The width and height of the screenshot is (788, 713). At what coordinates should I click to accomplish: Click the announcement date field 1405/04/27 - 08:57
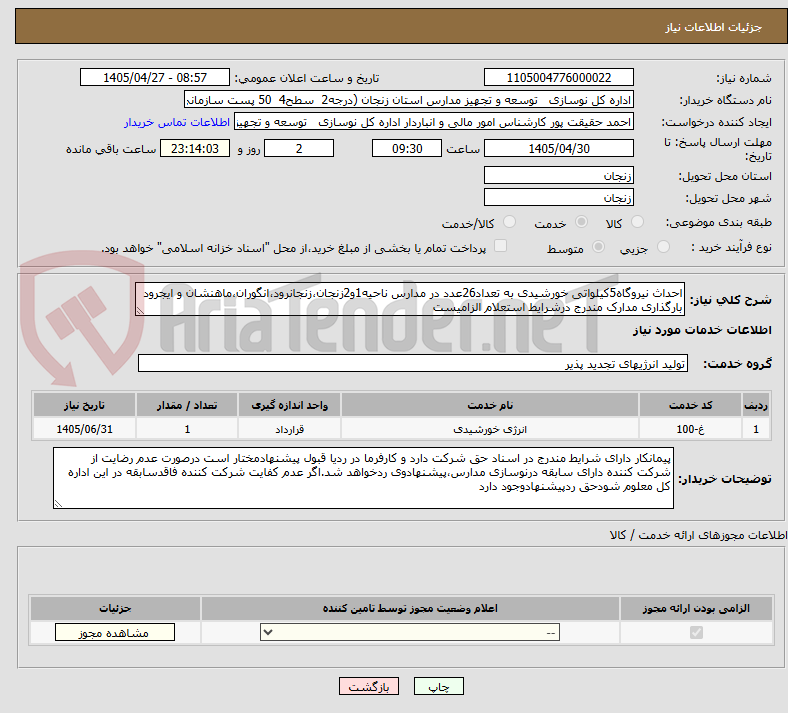point(155,78)
